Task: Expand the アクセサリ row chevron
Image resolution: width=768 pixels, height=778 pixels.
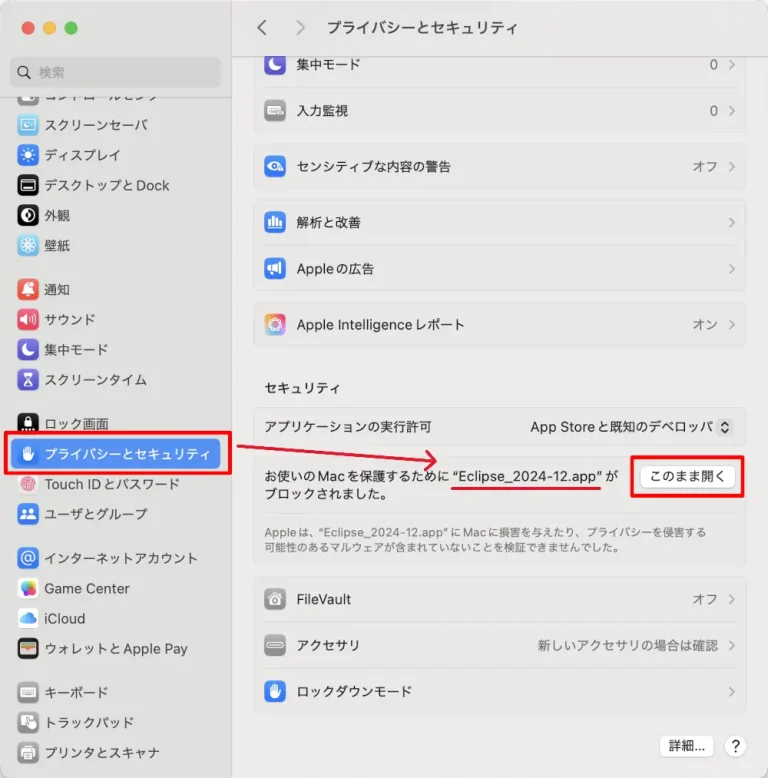Action: tap(732, 646)
